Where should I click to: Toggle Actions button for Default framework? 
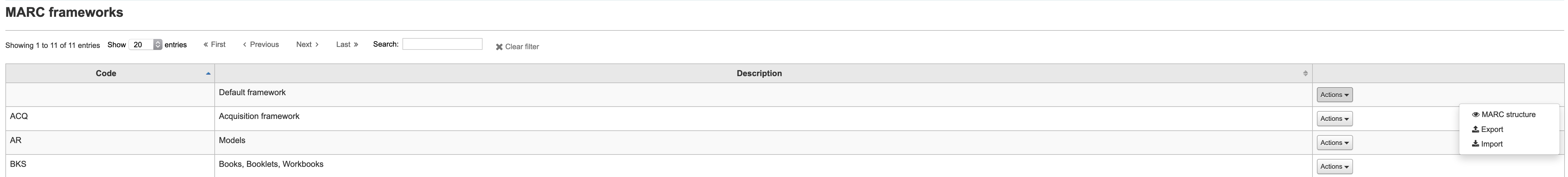1334,95
